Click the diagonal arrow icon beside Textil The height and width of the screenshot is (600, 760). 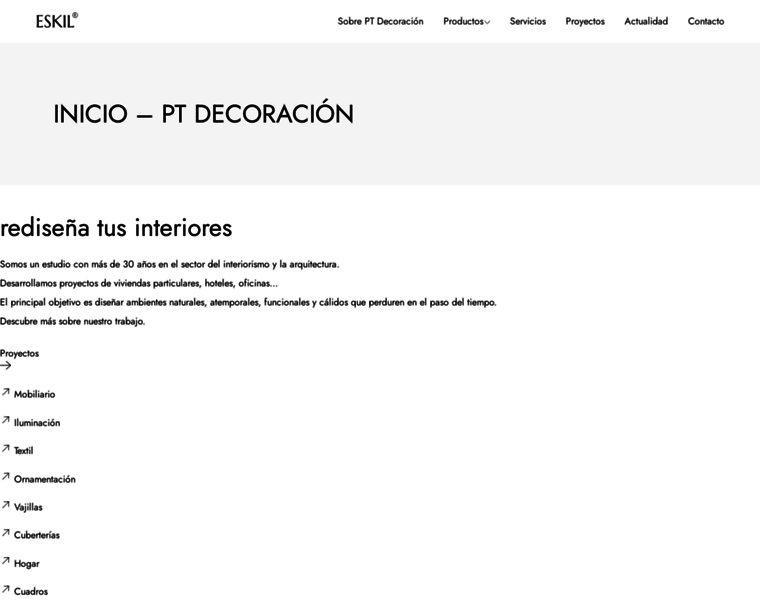click(x=6, y=448)
